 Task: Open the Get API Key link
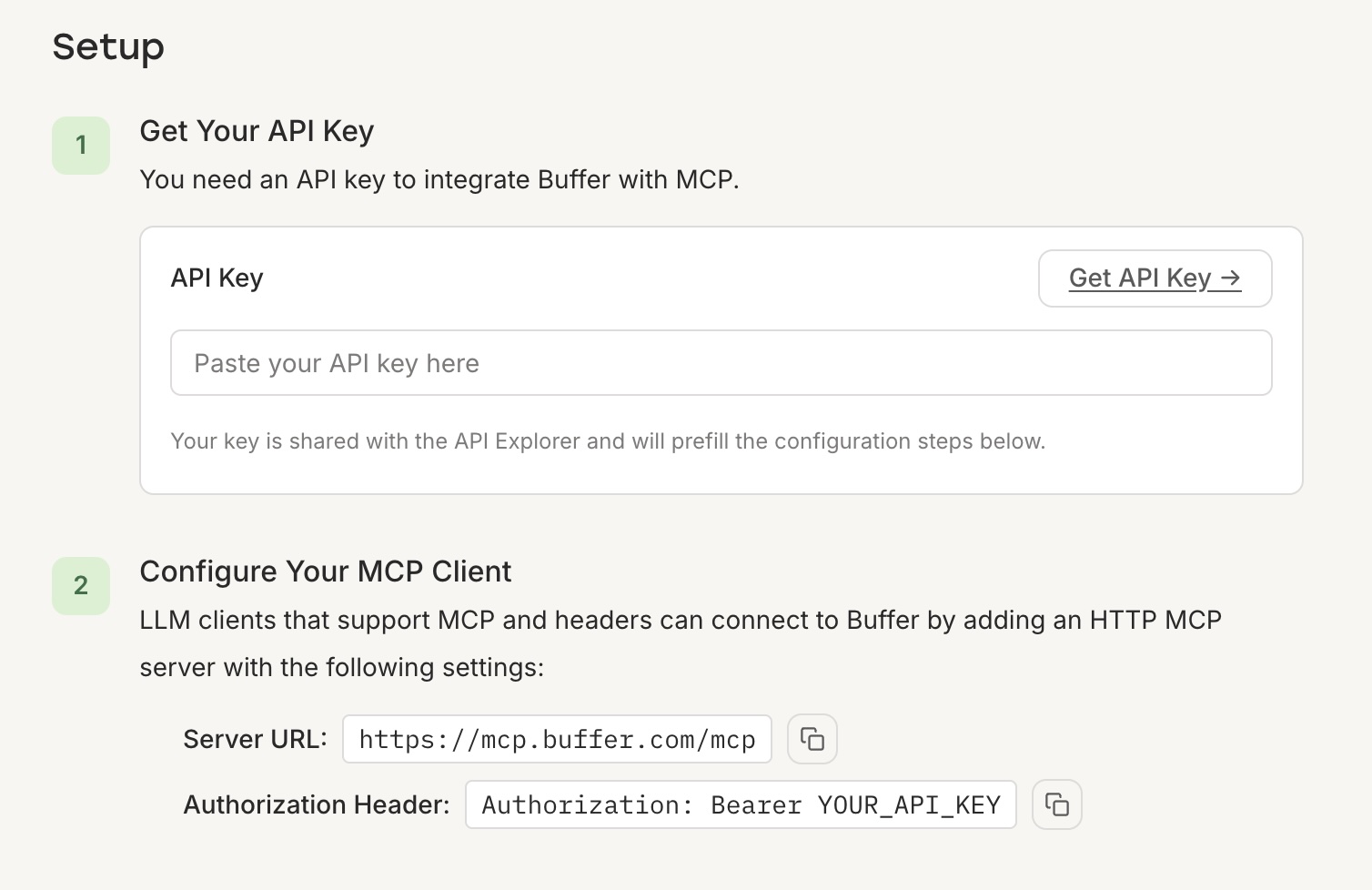[1155, 278]
